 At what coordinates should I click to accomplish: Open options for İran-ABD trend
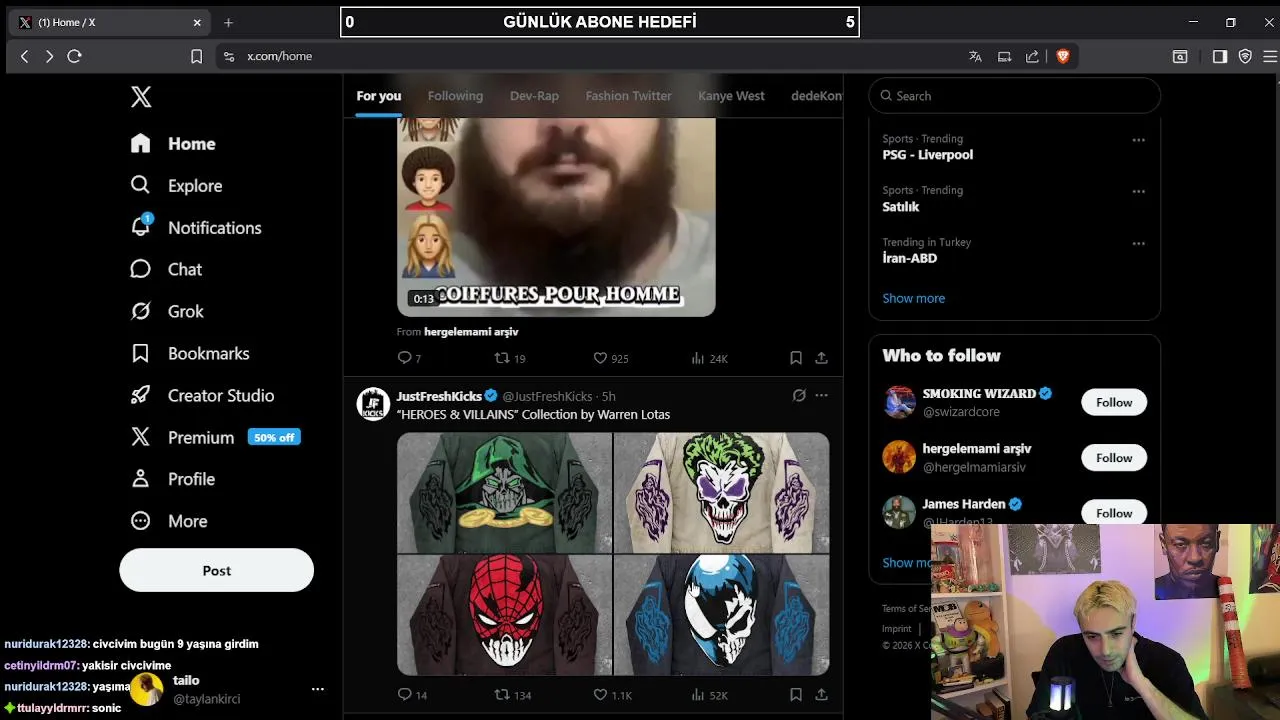tap(1138, 243)
